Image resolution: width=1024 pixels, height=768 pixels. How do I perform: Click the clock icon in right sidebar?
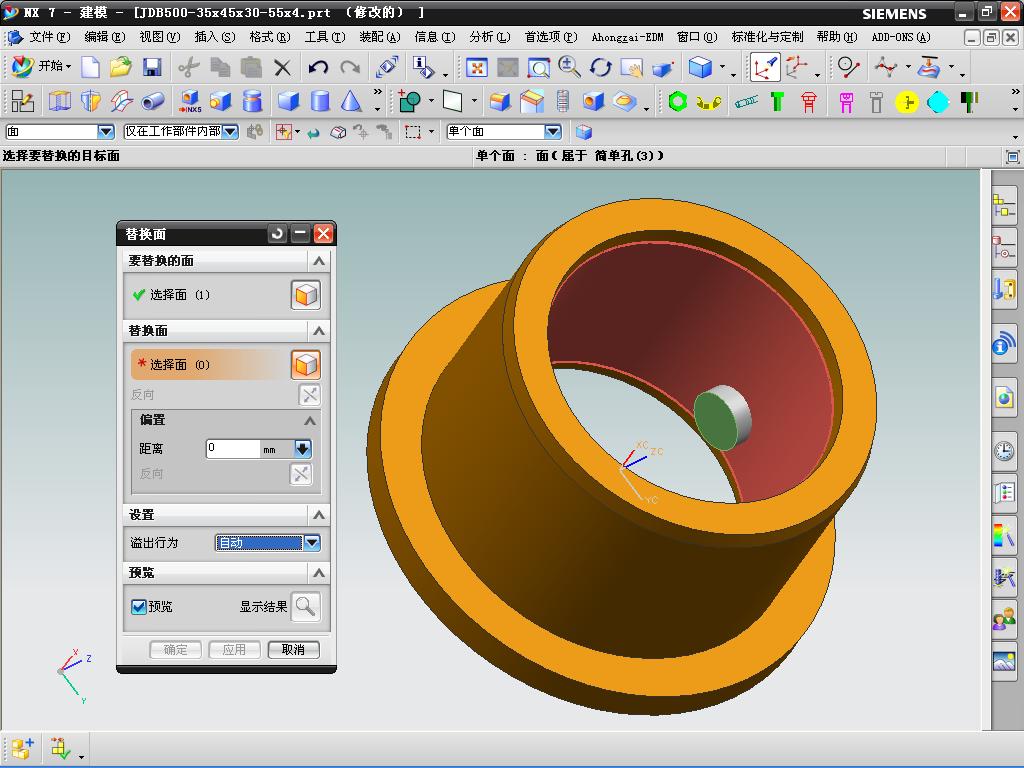(x=1004, y=451)
